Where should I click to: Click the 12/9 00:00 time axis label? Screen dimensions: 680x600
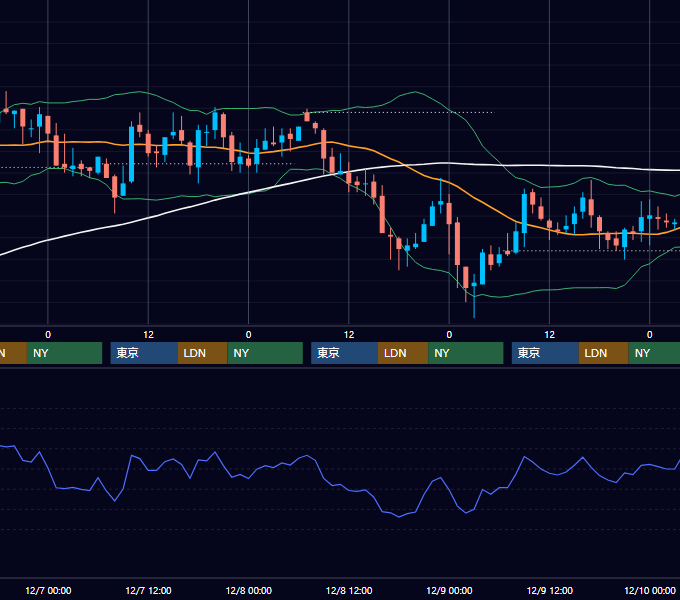[x=449, y=590]
